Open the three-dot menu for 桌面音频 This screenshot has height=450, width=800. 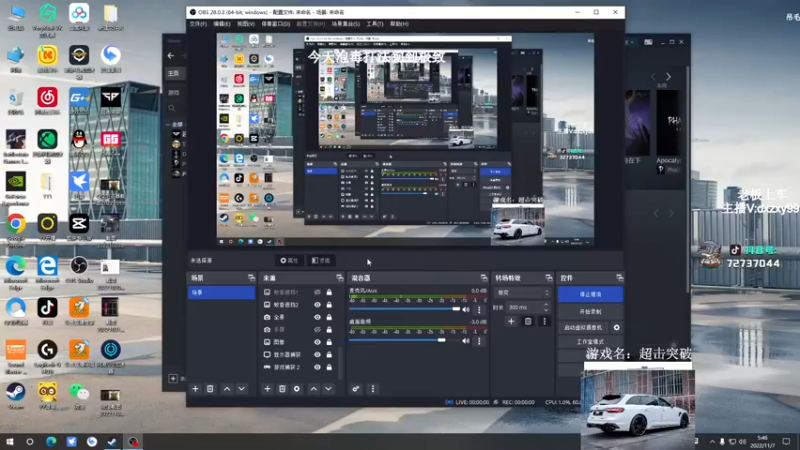pos(479,341)
